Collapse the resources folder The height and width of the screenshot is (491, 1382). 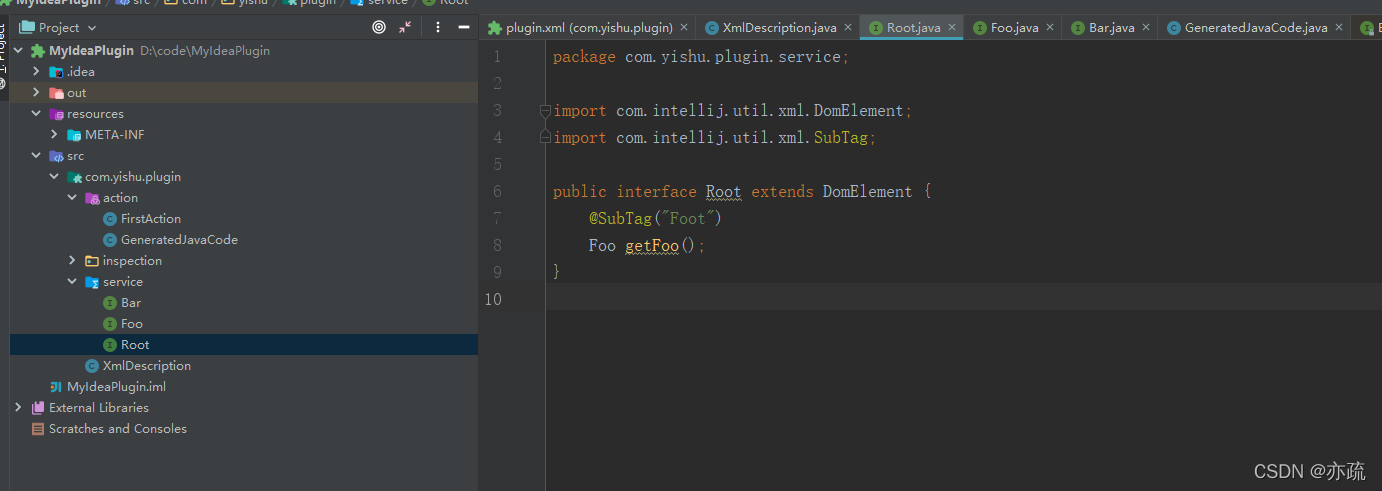pos(36,114)
